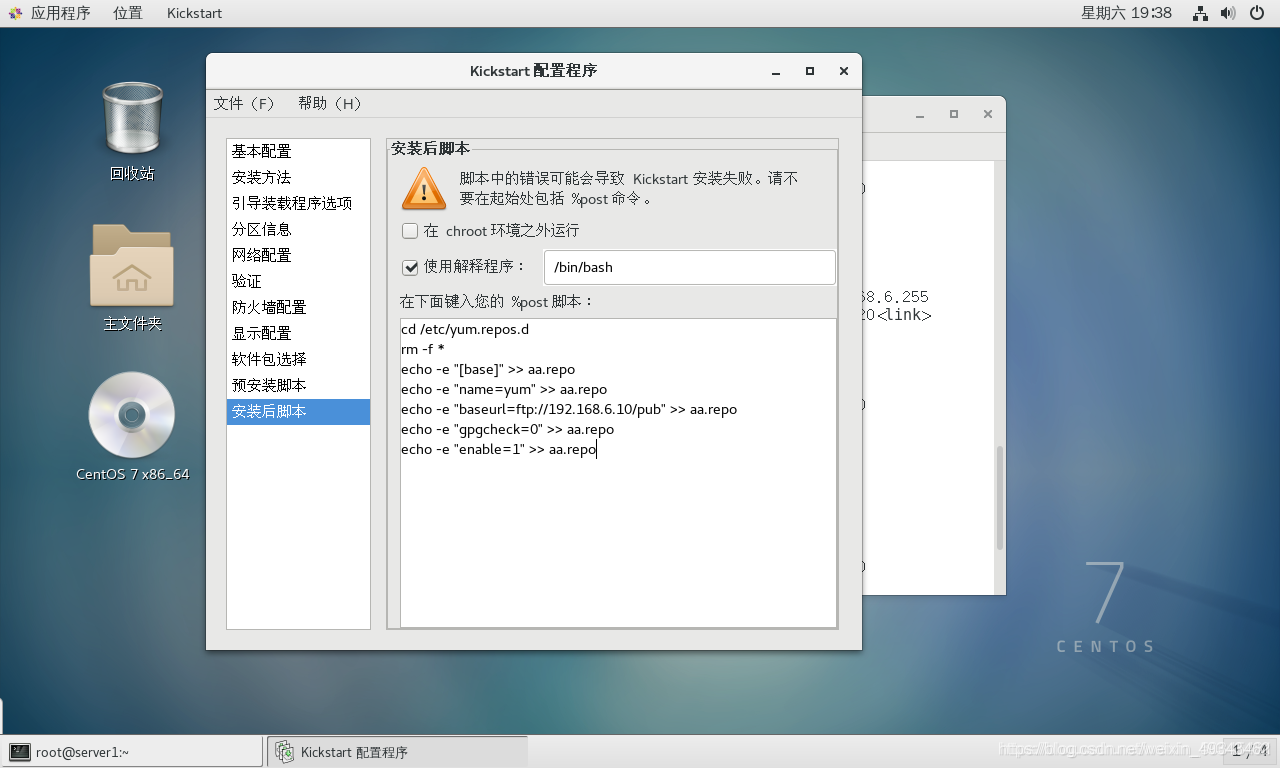Click script line 'cd /etc/yum.repos.d'
The image size is (1280, 768).
464,329
